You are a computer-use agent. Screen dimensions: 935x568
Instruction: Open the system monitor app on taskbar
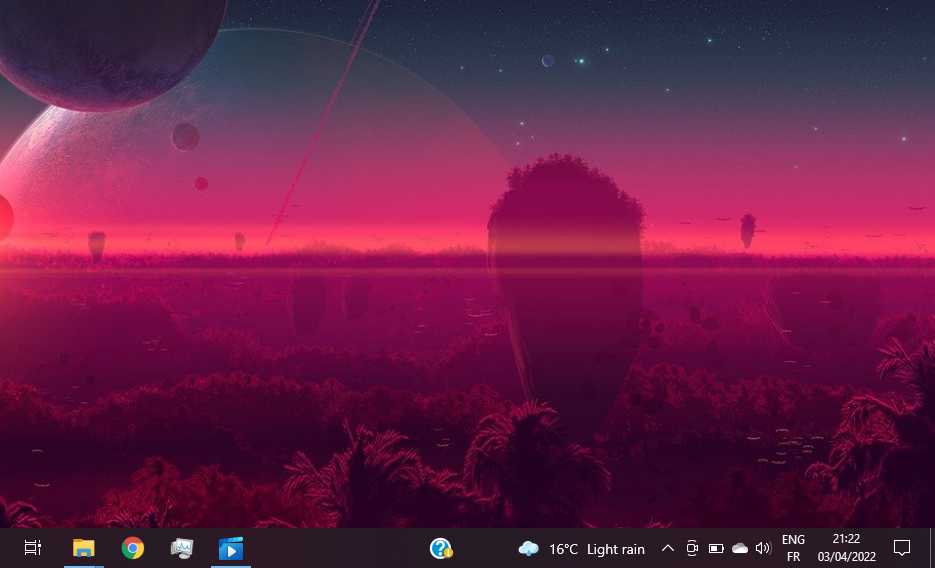tap(181, 548)
